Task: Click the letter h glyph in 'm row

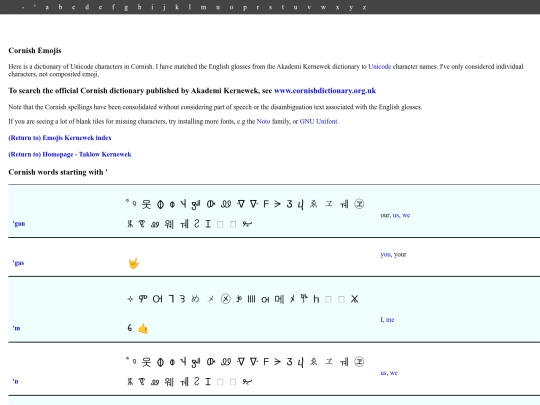Action: pos(316,299)
